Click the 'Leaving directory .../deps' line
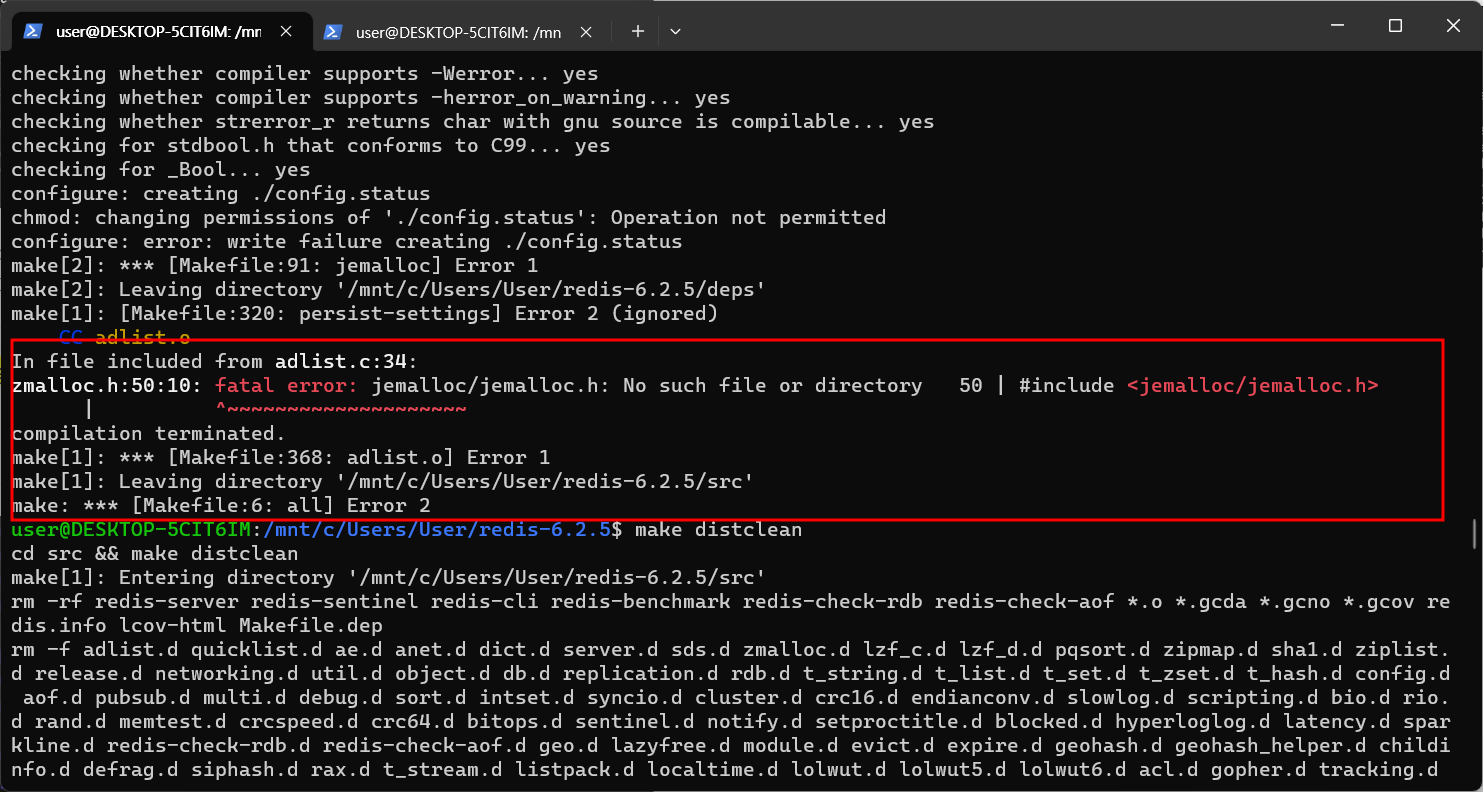The image size is (1483, 792). (389, 289)
